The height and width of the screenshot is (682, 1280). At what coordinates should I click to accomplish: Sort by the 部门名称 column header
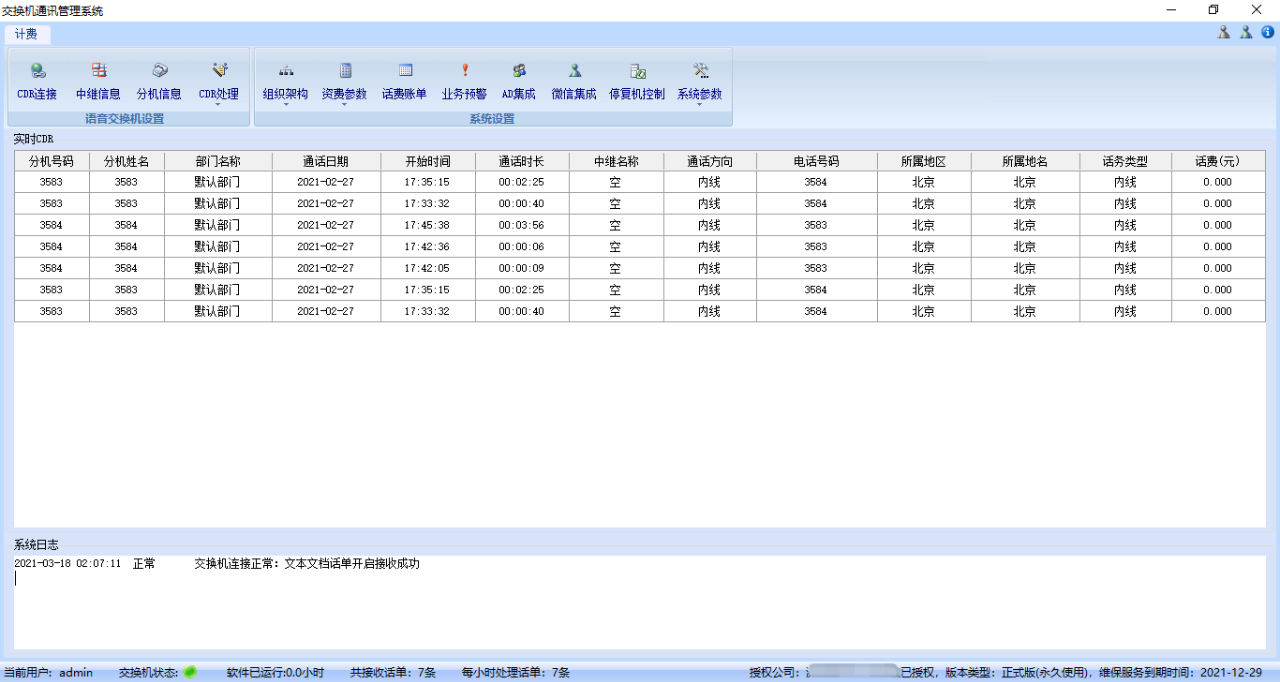pyautogui.click(x=218, y=161)
